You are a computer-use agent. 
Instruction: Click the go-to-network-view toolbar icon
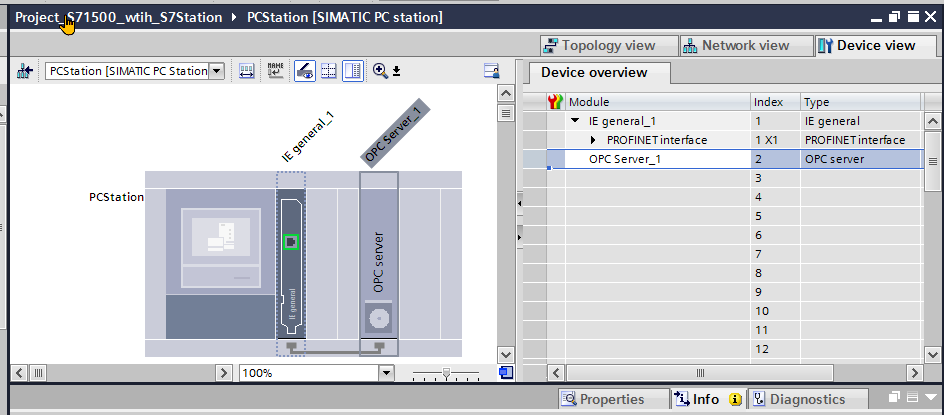point(25,71)
